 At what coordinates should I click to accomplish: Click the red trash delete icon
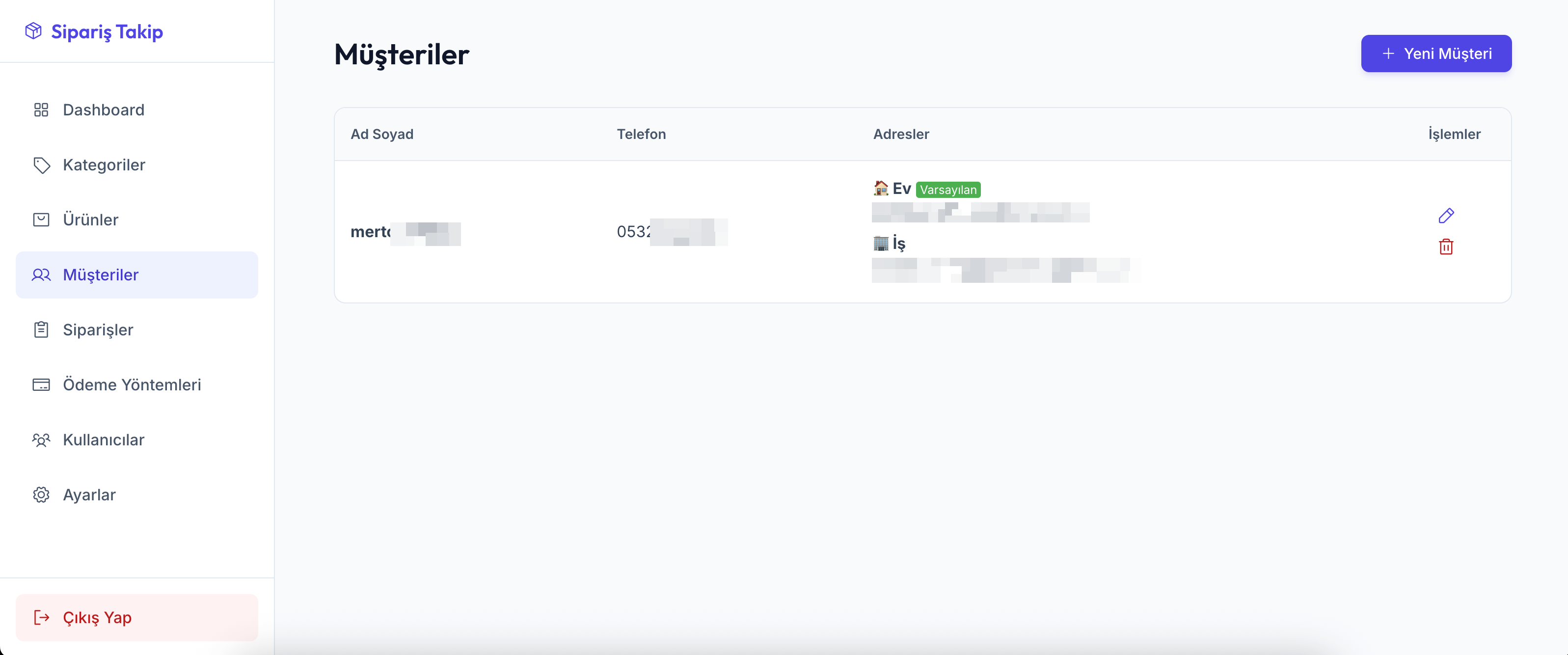click(x=1446, y=246)
